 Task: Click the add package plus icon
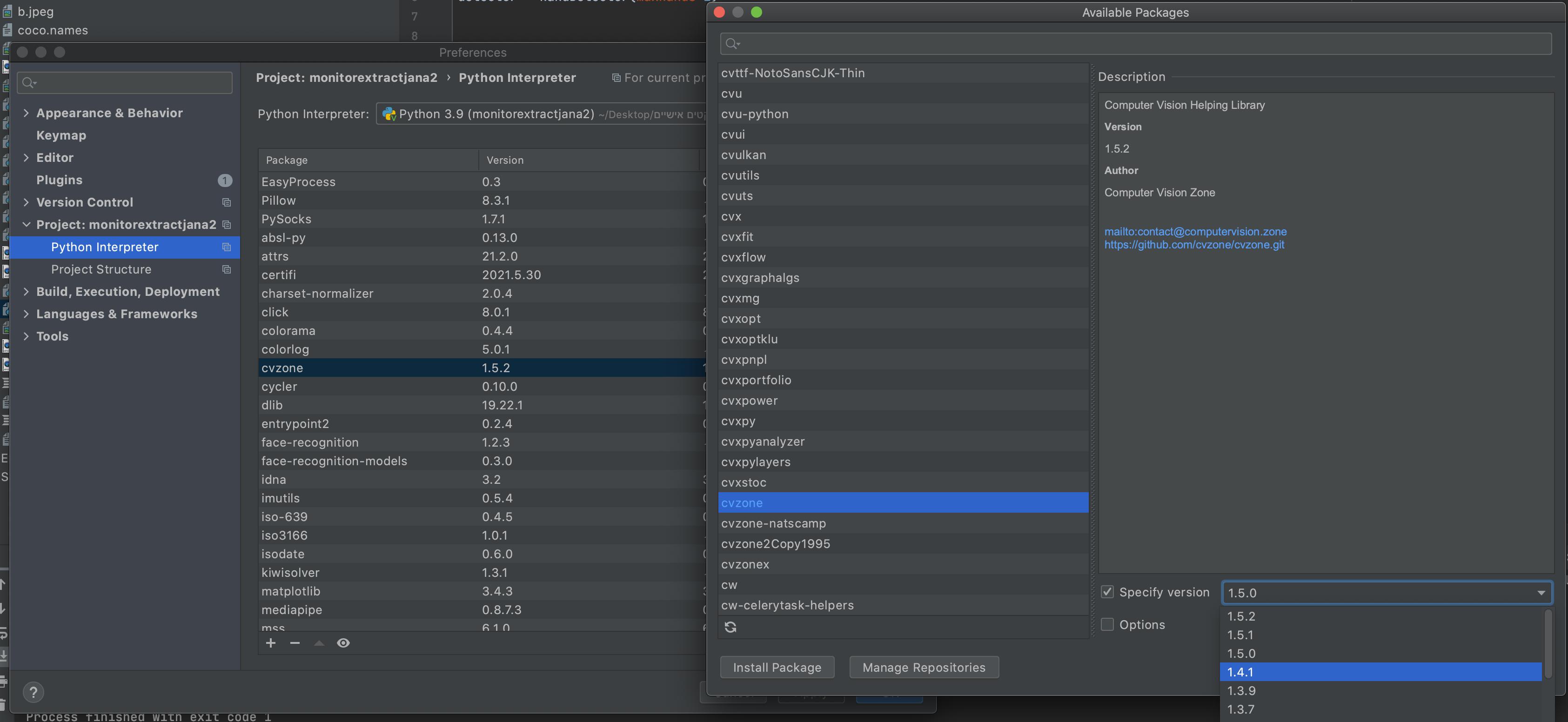click(271, 643)
